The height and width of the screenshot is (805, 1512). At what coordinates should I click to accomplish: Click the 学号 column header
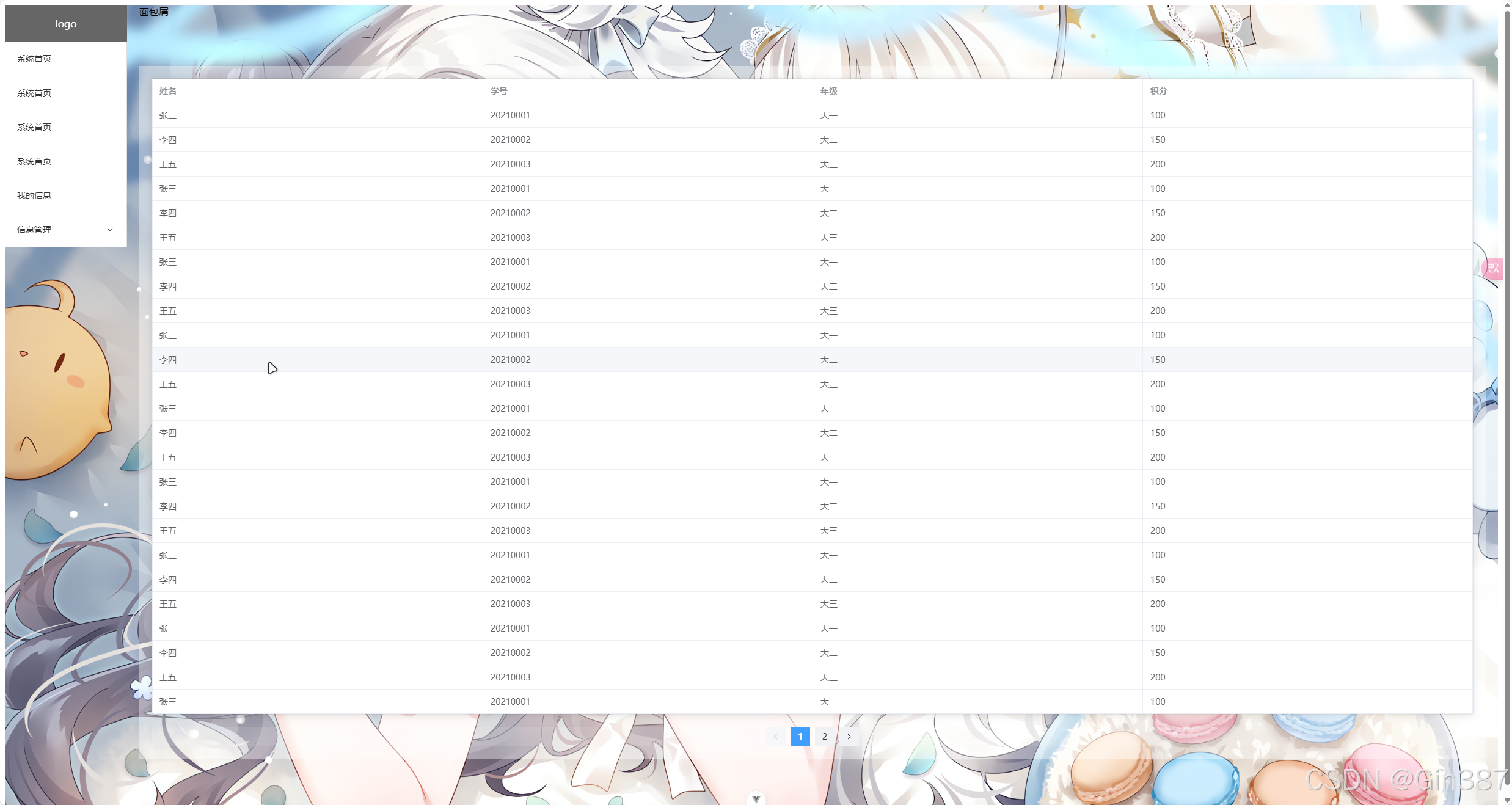(499, 91)
